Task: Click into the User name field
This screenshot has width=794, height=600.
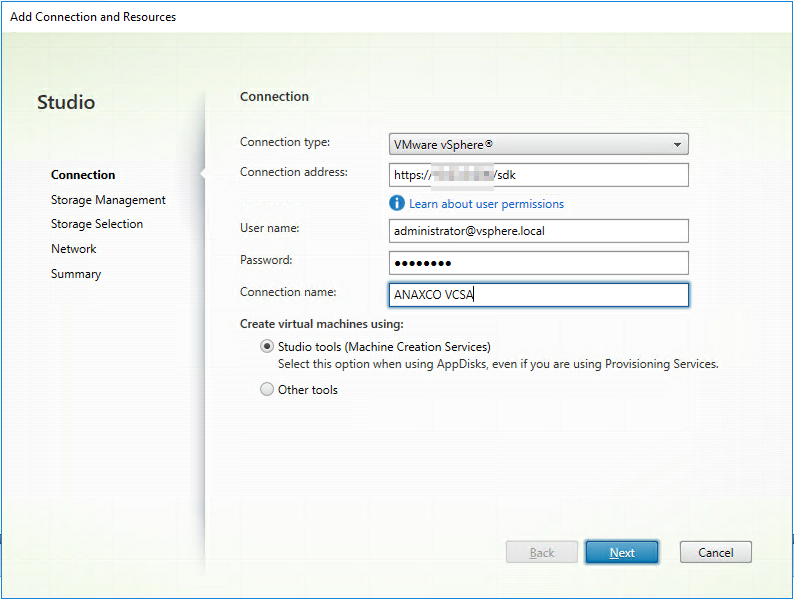Action: pos(538,231)
